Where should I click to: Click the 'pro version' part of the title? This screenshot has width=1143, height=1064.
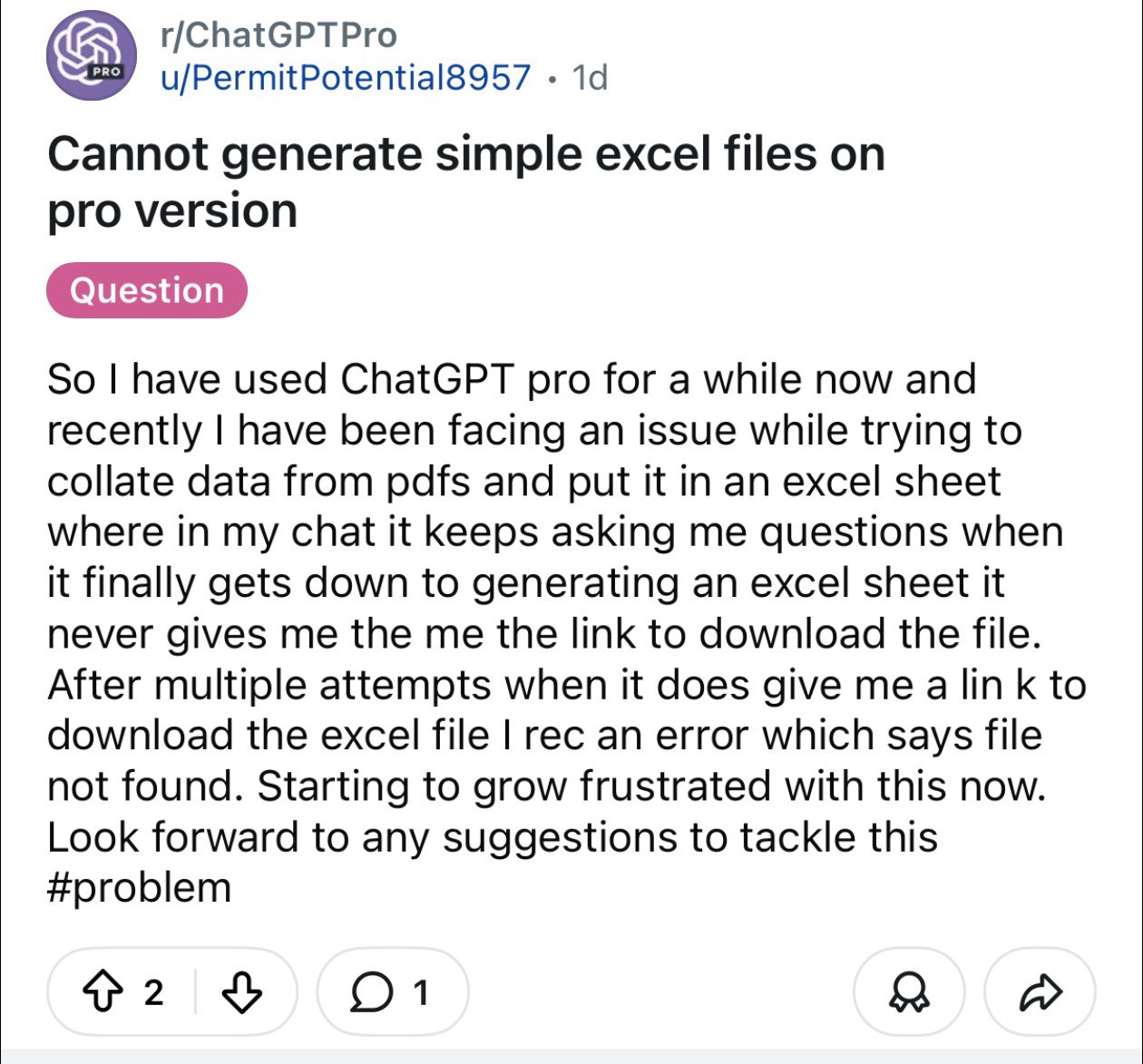coord(172,210)
